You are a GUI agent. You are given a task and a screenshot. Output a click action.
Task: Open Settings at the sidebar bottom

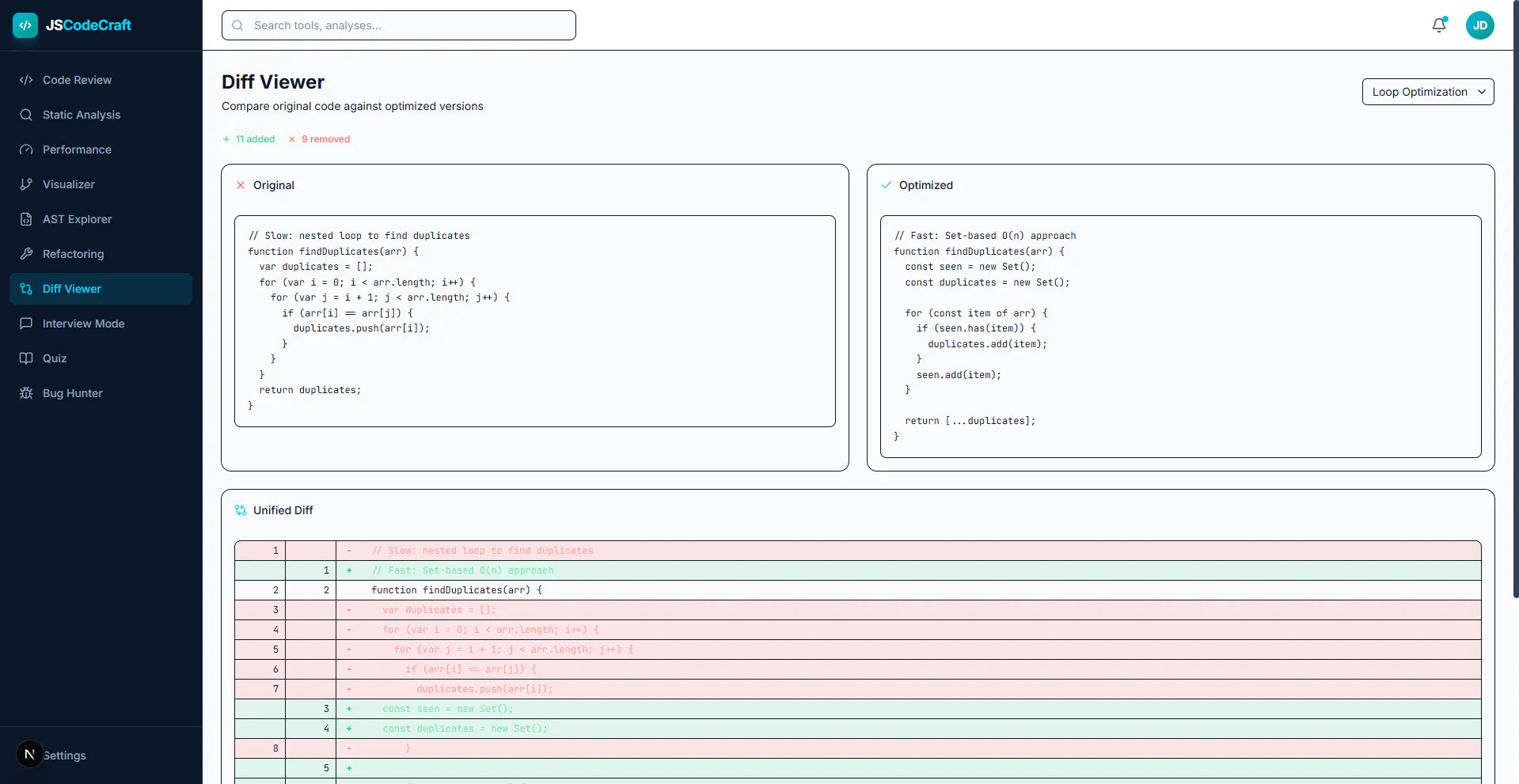click(x=64, y=756)
